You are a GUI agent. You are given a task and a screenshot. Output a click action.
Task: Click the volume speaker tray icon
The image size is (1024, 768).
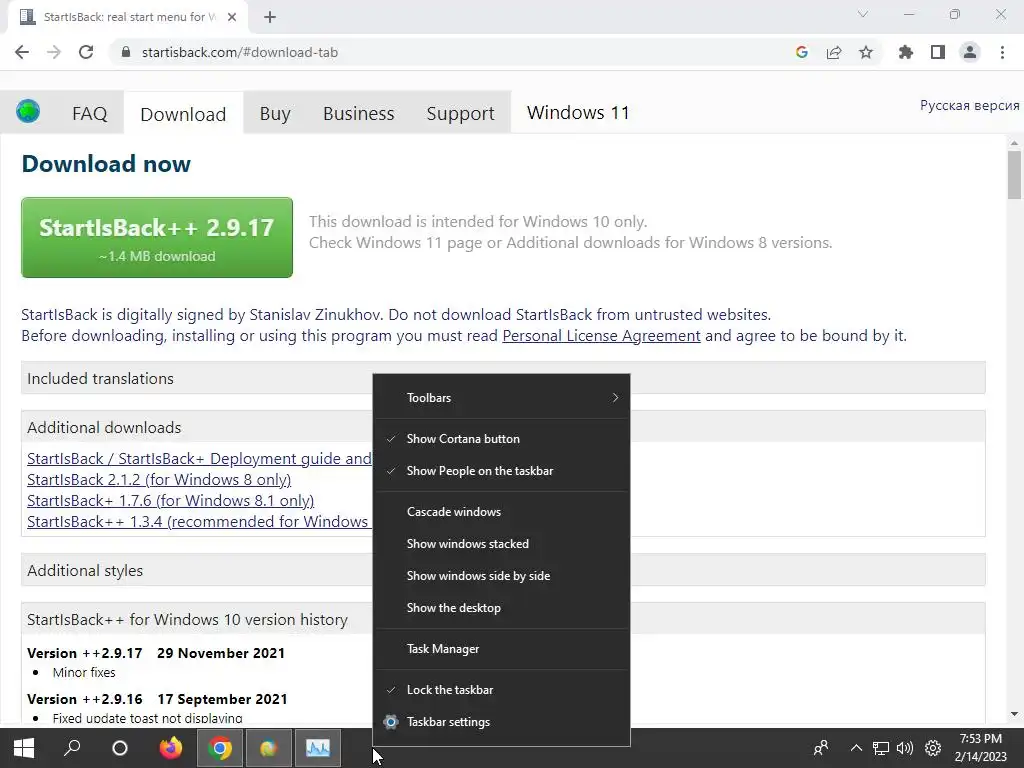tap(905, 748)
